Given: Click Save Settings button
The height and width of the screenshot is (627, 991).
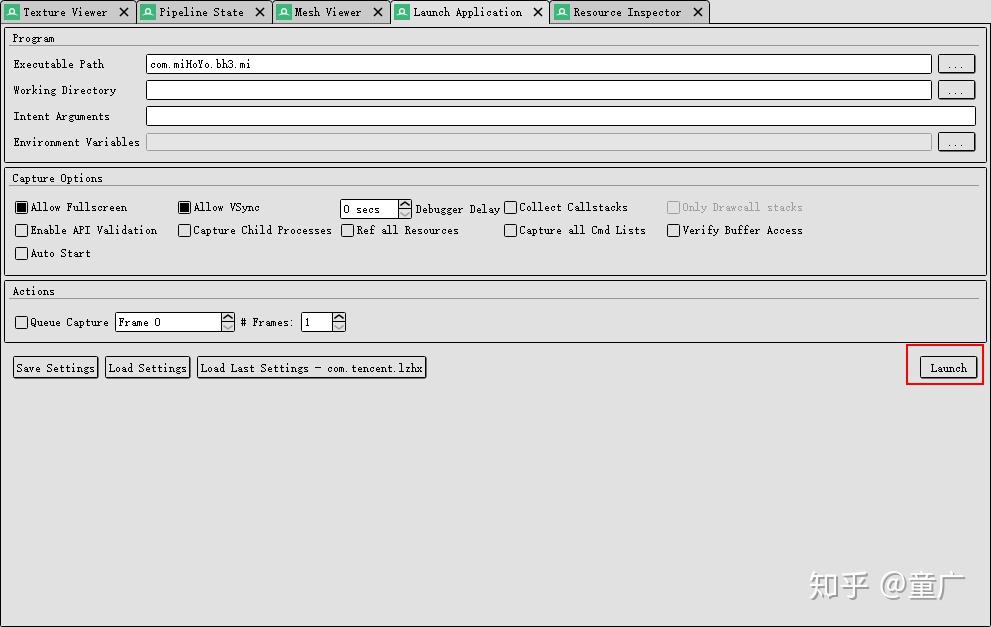Looking at the screenshot, I should pyautogui.click(x=56, y=368).
